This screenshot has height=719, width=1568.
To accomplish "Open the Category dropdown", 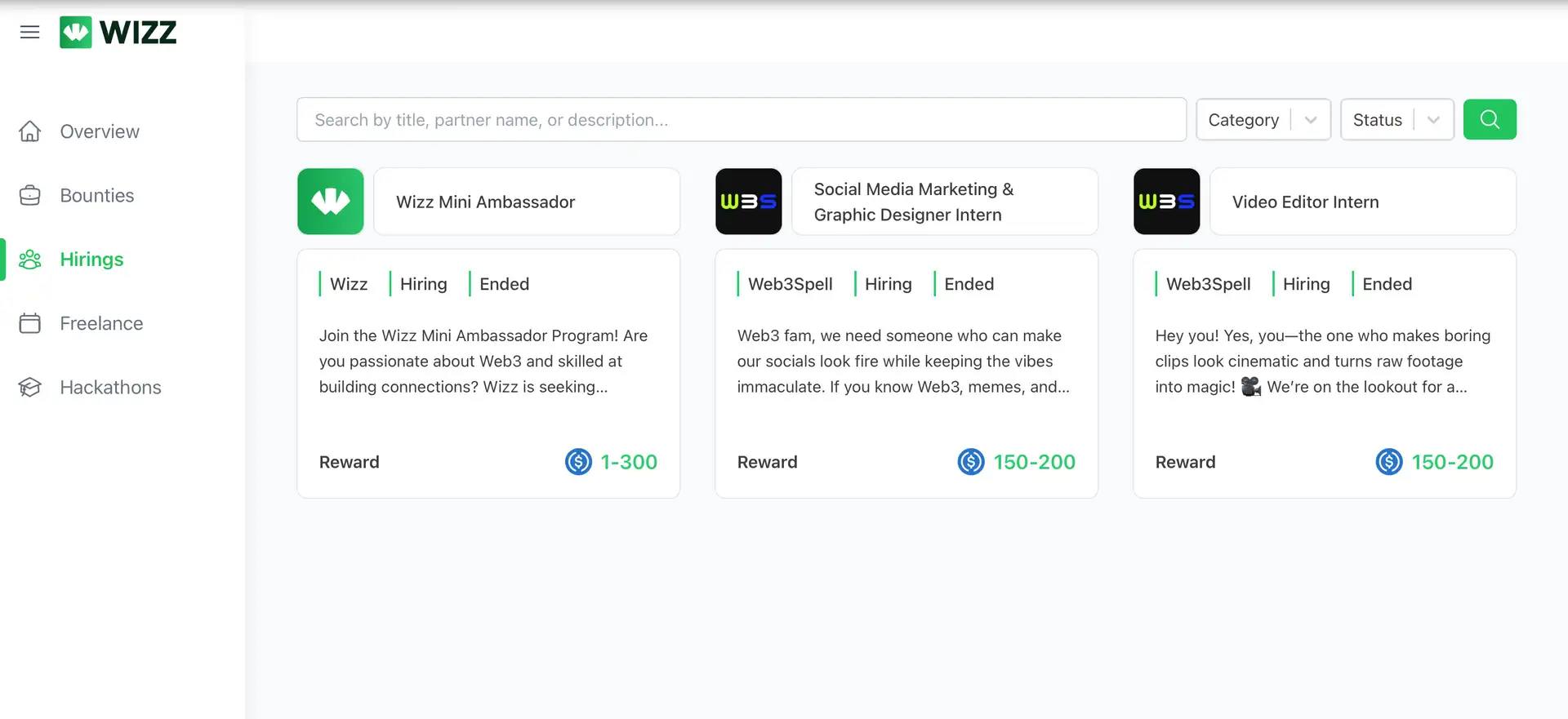I will [1244, 120].
